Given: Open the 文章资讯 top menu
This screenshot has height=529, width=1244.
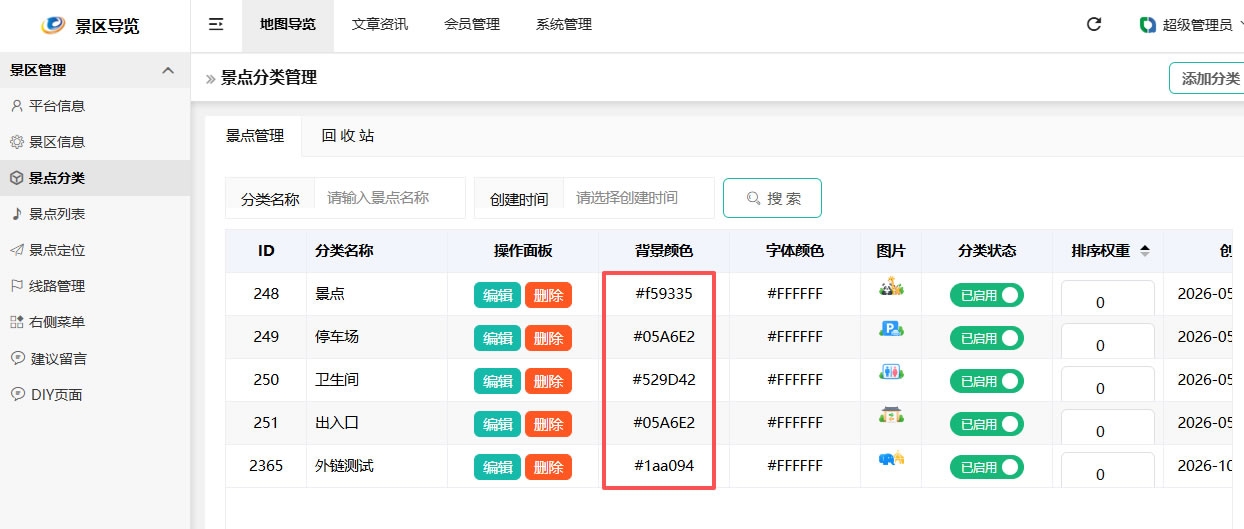Looking at the screenshot, I should 380,25.
